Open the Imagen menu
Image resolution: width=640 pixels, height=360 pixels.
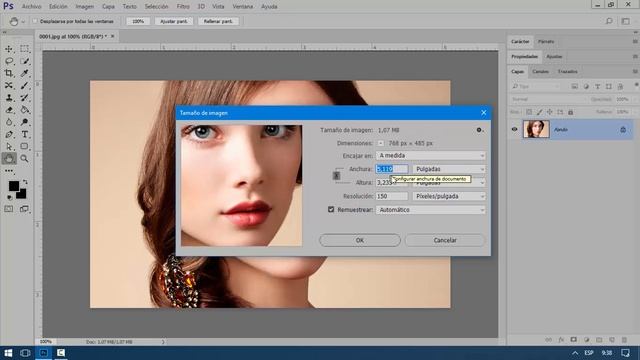[x=84, y=7]
